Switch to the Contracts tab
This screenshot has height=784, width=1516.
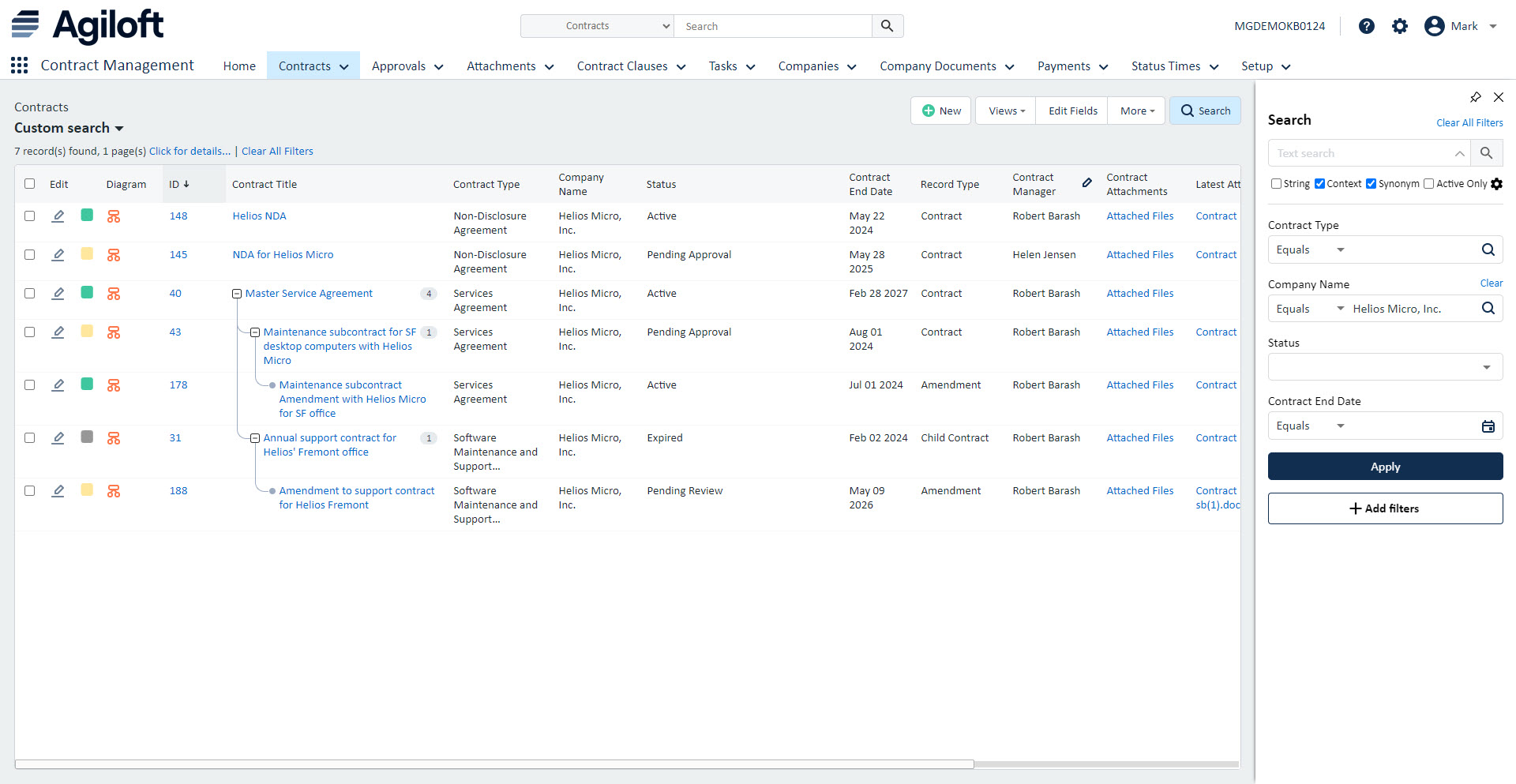point(305,66)
